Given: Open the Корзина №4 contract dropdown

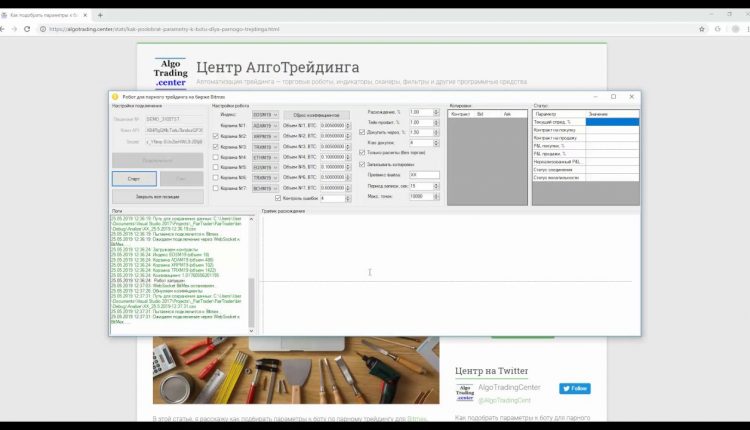Looking at the screenshot, I should pos(265,157).
